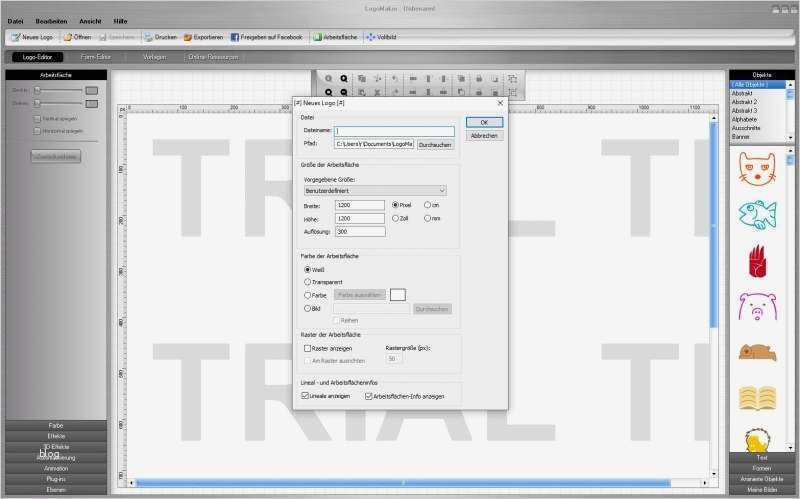Open the Bearbeiten menu
Screen dimensions: 800x499
pyautogui.click(x=52, y=21)
